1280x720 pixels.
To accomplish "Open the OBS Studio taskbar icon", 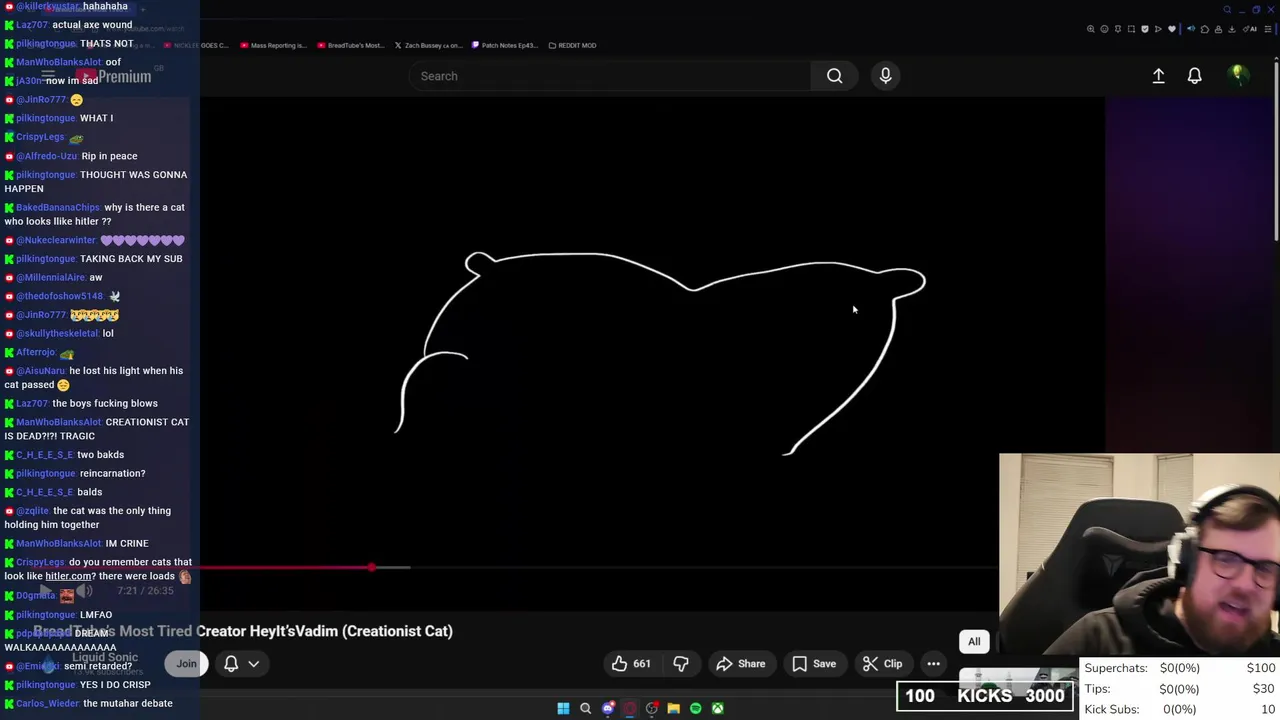I will coord(651,709).
